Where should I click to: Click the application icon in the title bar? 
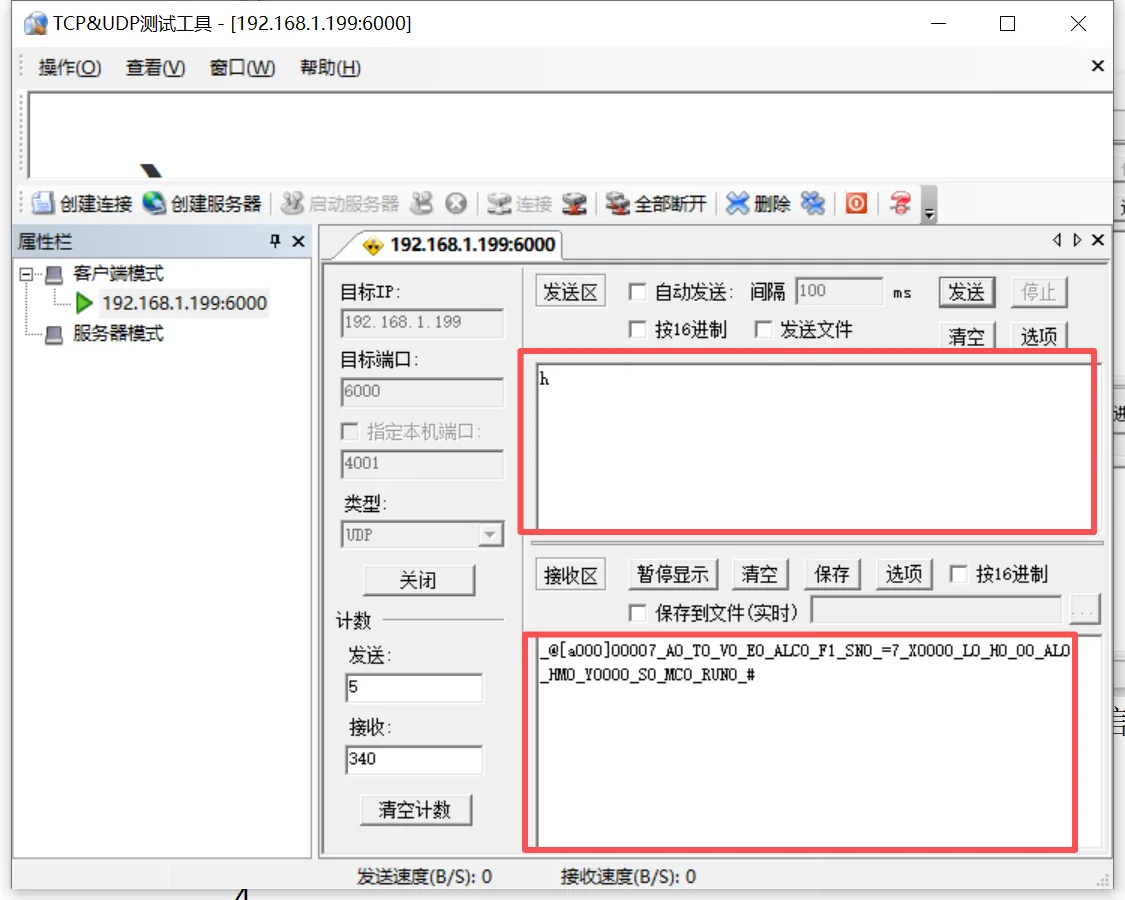[x=35, y=24]
